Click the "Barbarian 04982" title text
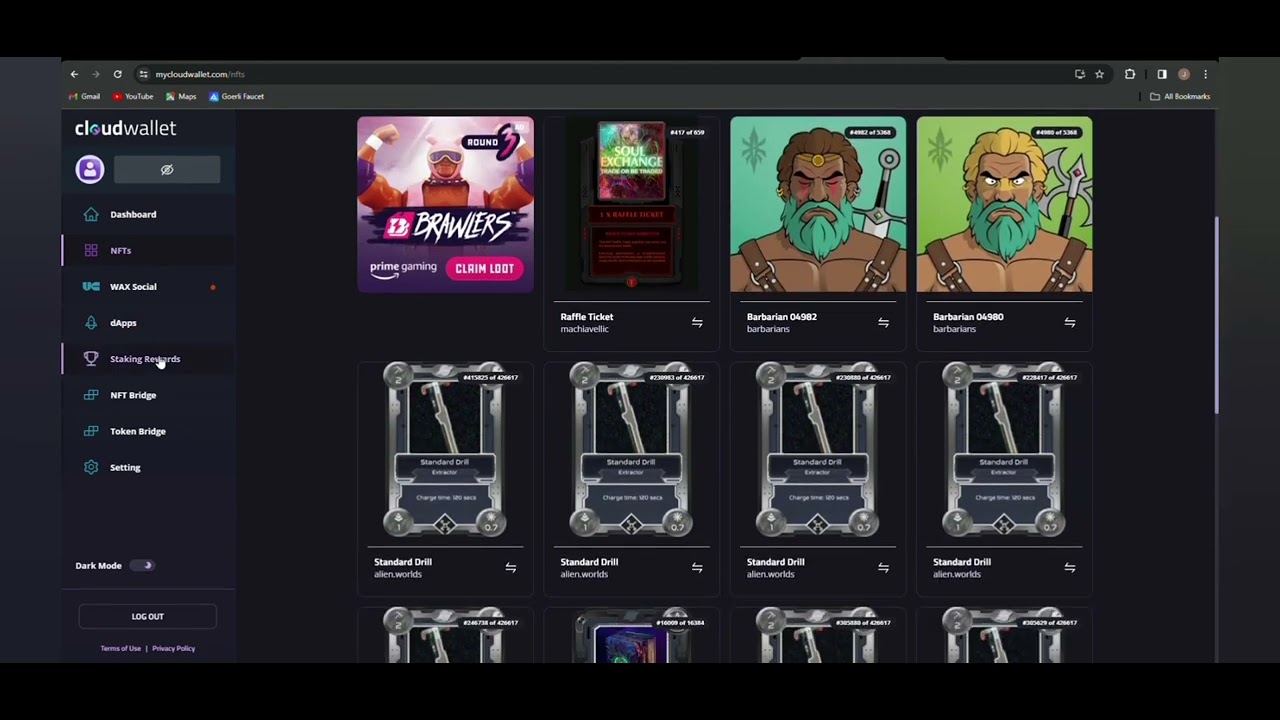The image size is (1280, 720). click(x=782, y=317)
